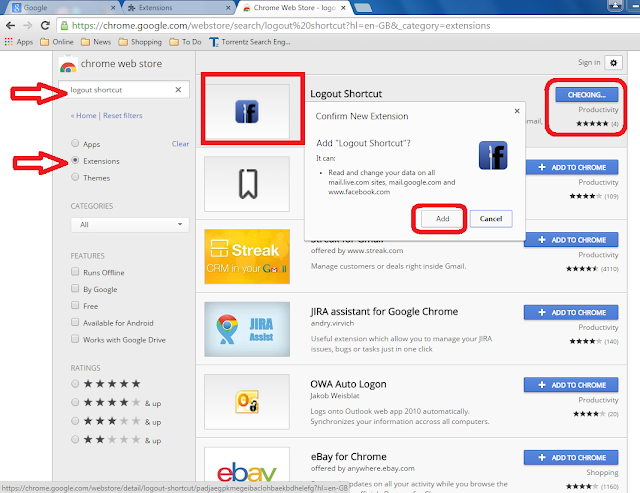
Task: Enable the Runs Offline checkbox
Action: [x=75, y=271]
